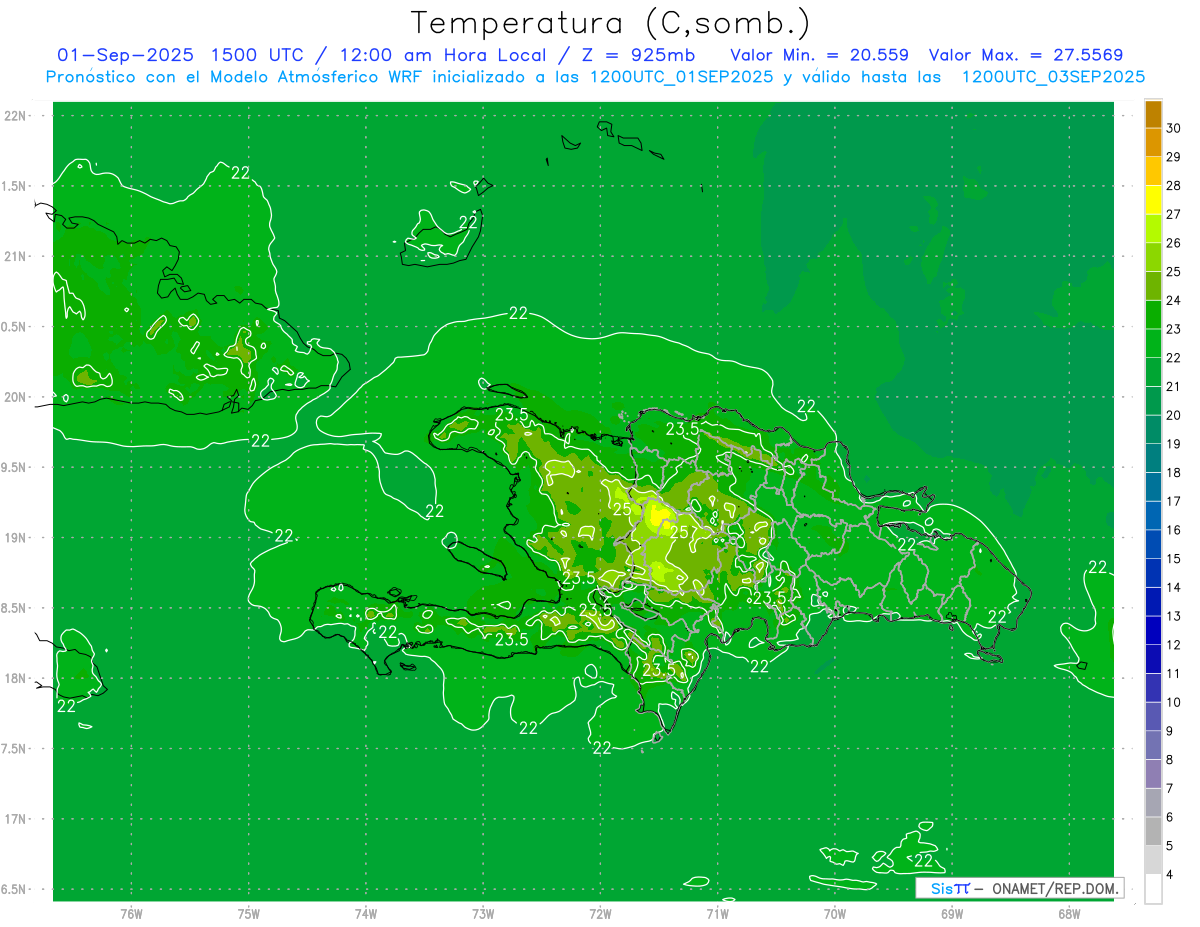Click the "8.5N" latitude axis label

(x=14, y=608)
